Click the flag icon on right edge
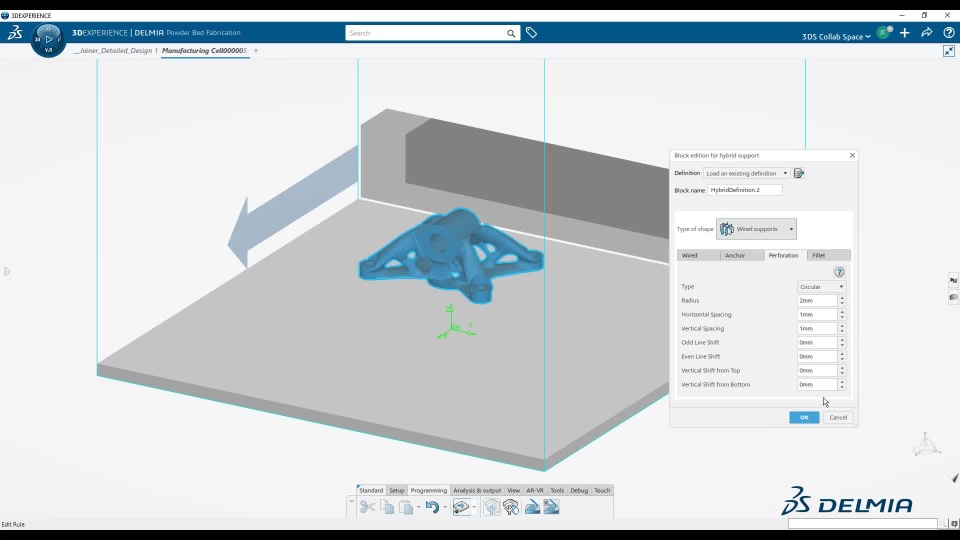960x540 pixels. click(953, 280)
